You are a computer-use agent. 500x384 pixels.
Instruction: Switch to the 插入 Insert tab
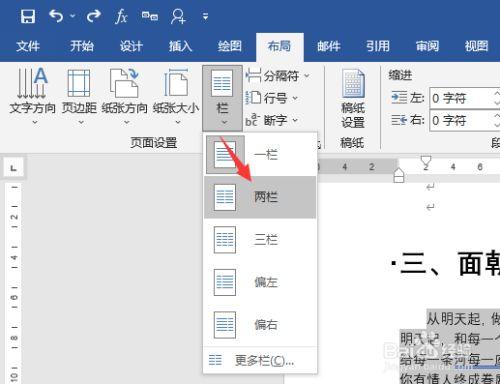[x=180, y=46]
